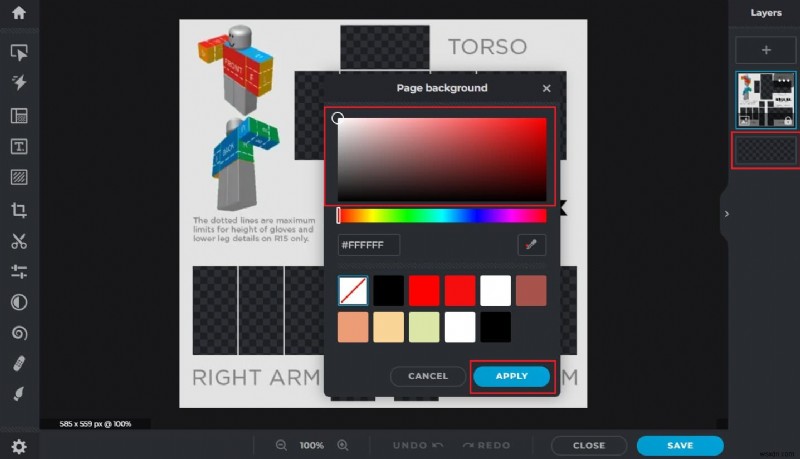Select the Arrange tool with cursor icon
Image resolution: width=800 pixels, height=459 pixels.
19,53
